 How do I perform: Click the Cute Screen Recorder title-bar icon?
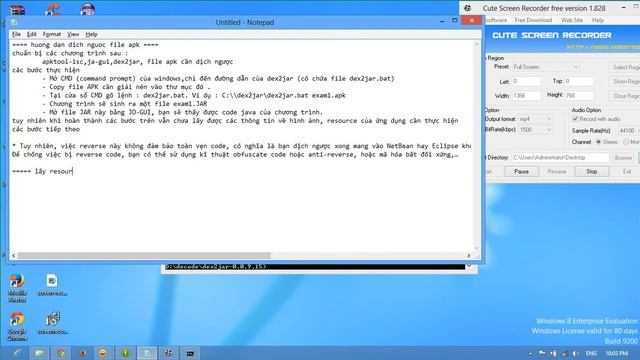468,8
